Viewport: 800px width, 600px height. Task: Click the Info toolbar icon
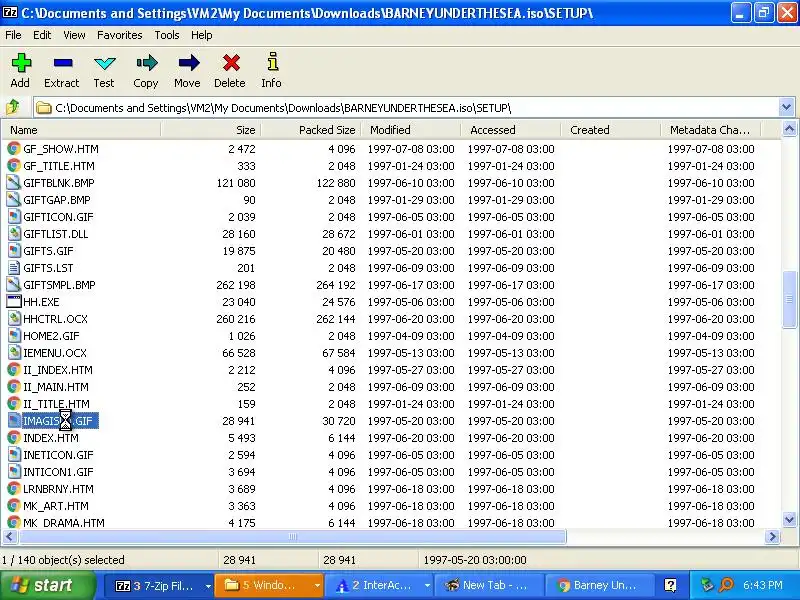(x=272, y=62)
